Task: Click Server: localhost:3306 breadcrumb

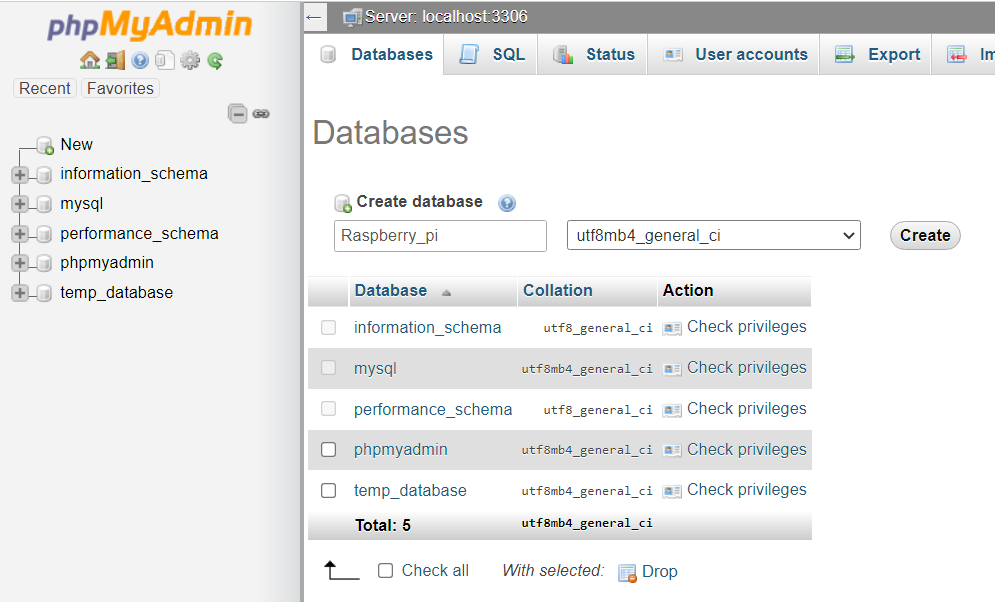Action: [x=446, y=16]
